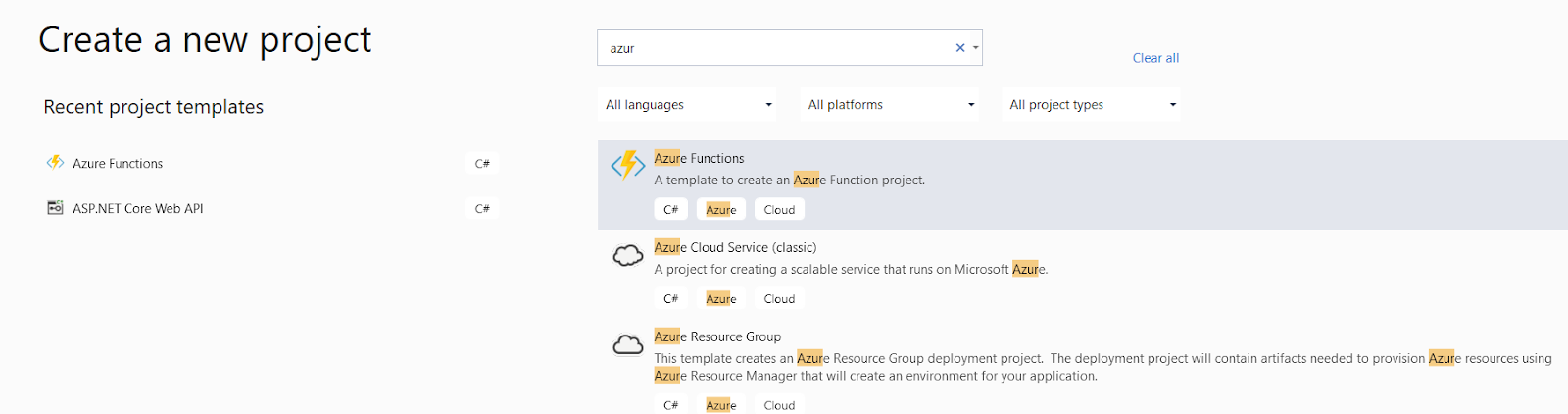Open the search history dropdown arrow
This screenshot has width=1568, height=414.
coord(976,47)
